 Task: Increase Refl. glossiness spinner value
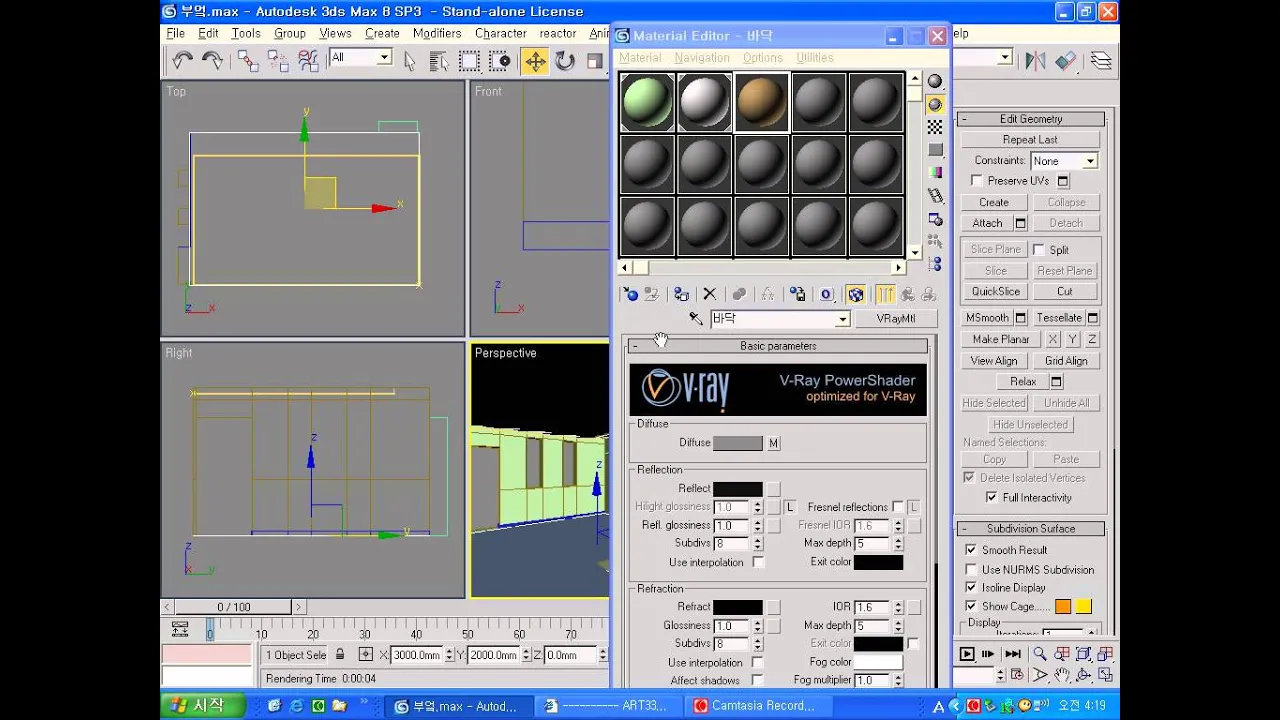757,521
